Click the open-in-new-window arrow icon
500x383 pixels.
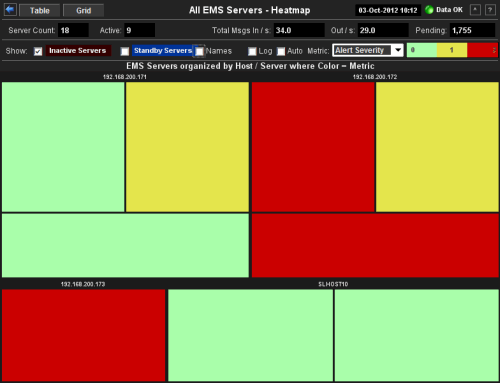tap(475, 10)
